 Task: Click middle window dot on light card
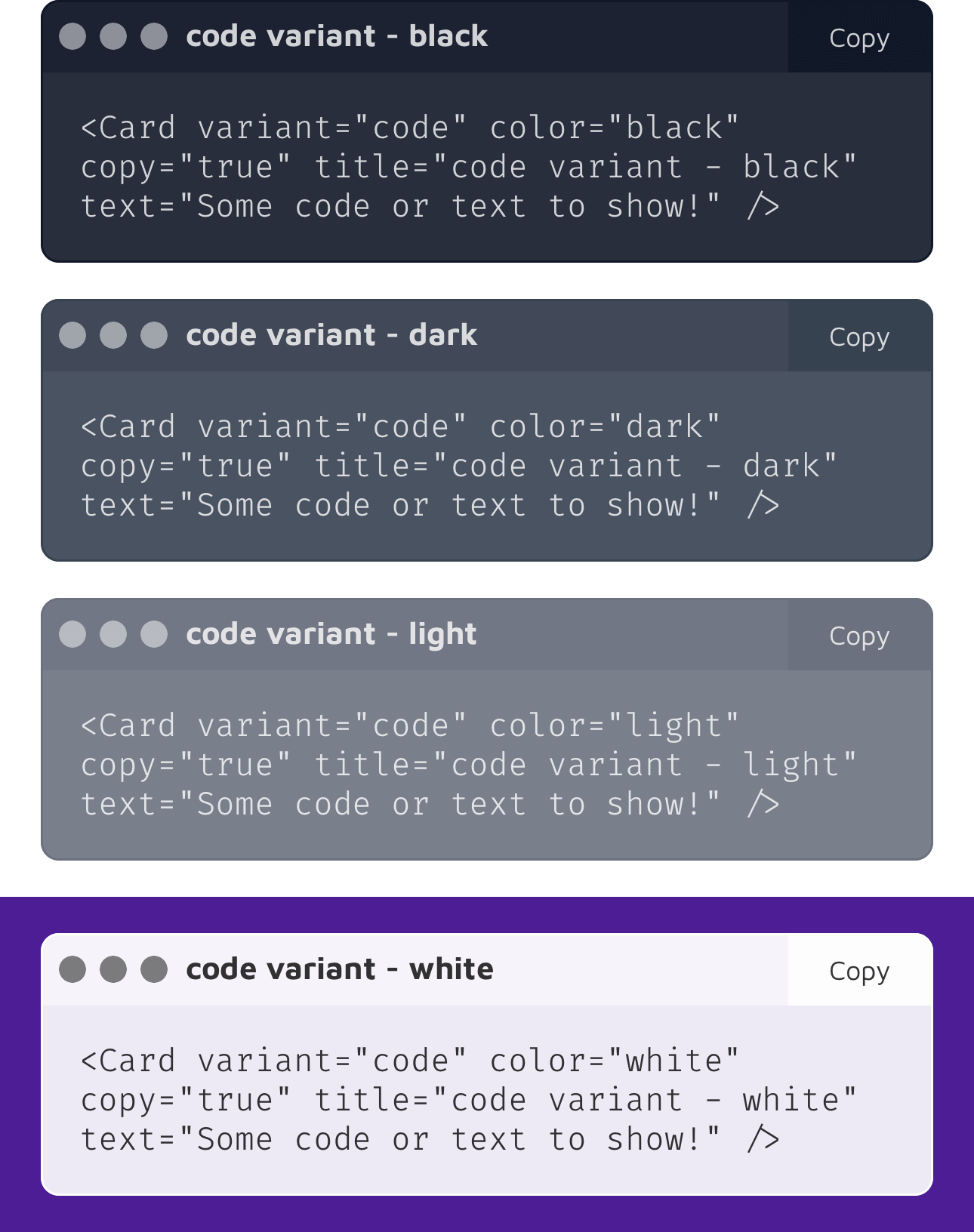pyautogui.click(x=113, y=634)
